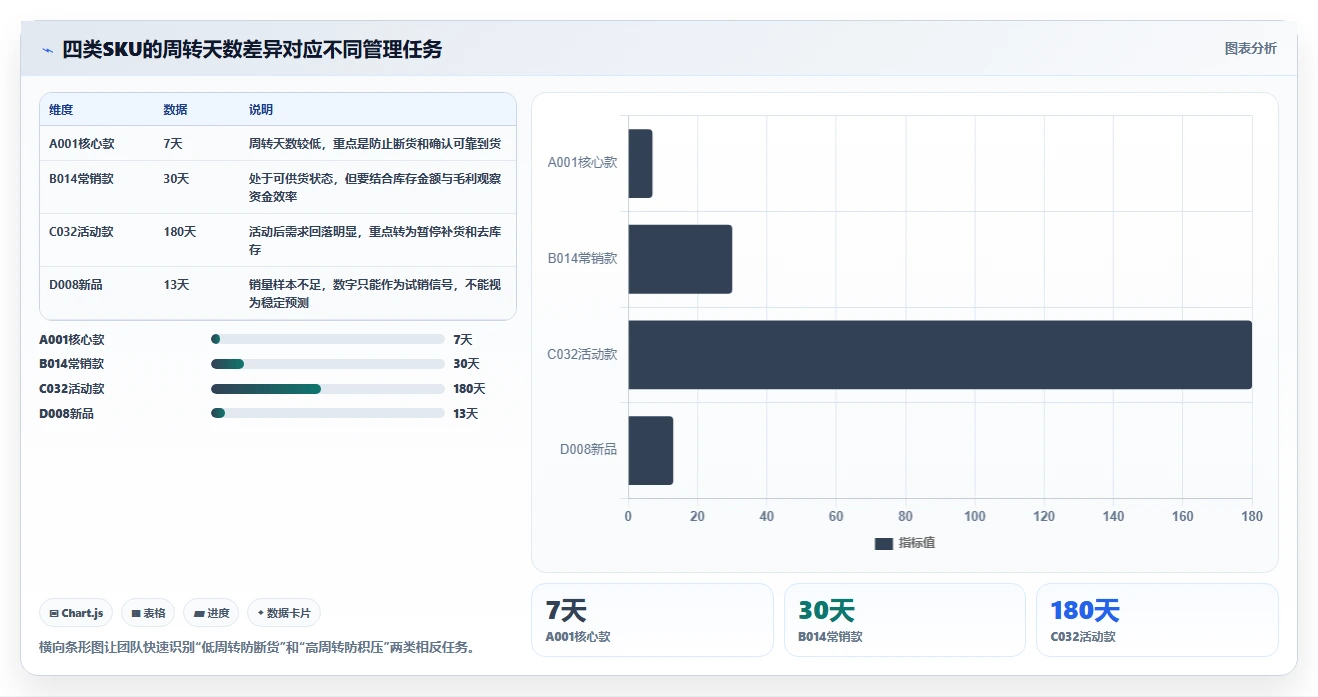Viewport: 1318px width, 697px height.
Task: Toggle the 指标值 legend item
Action: tap(904, 543)
